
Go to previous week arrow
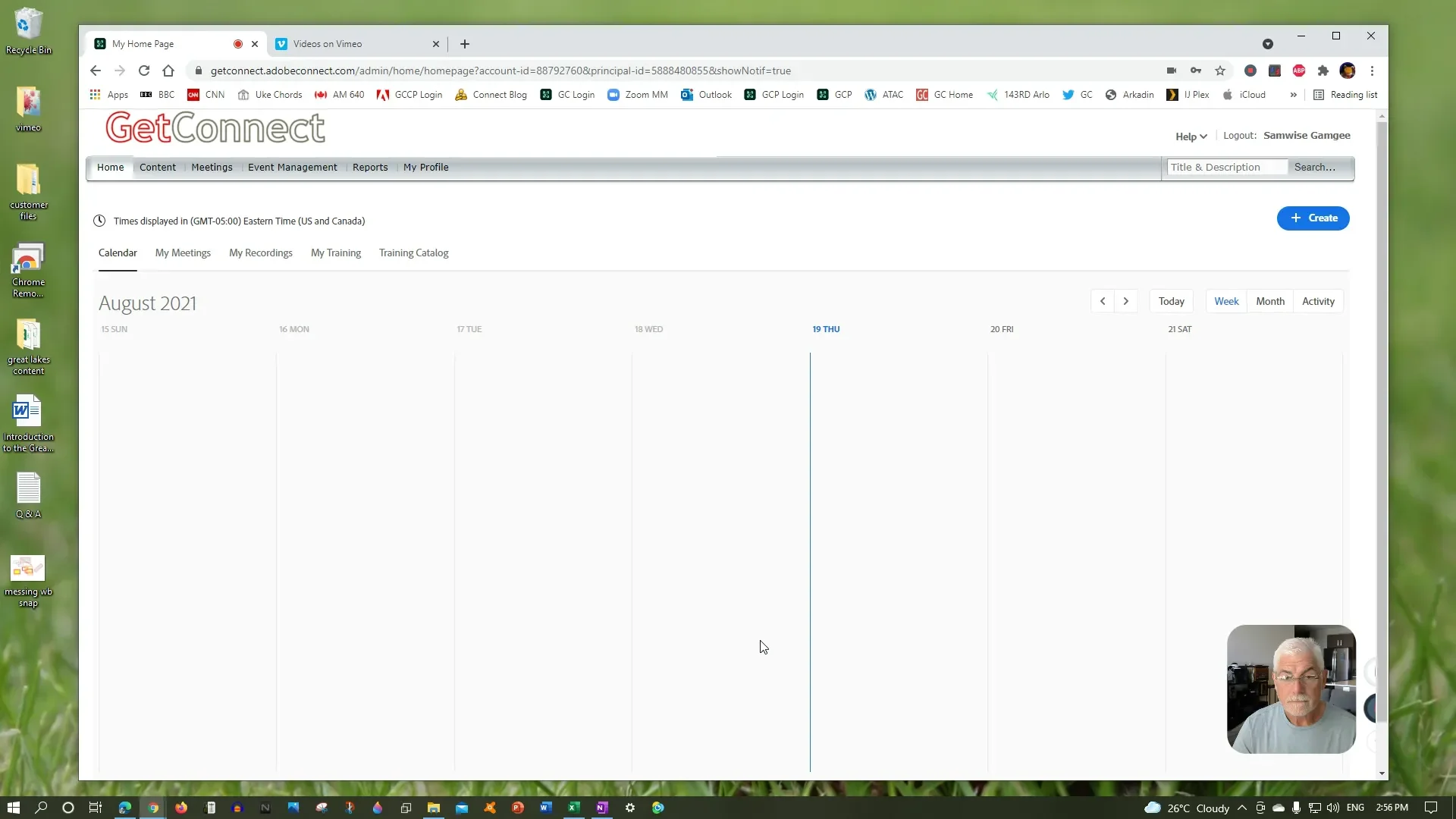1103,301
